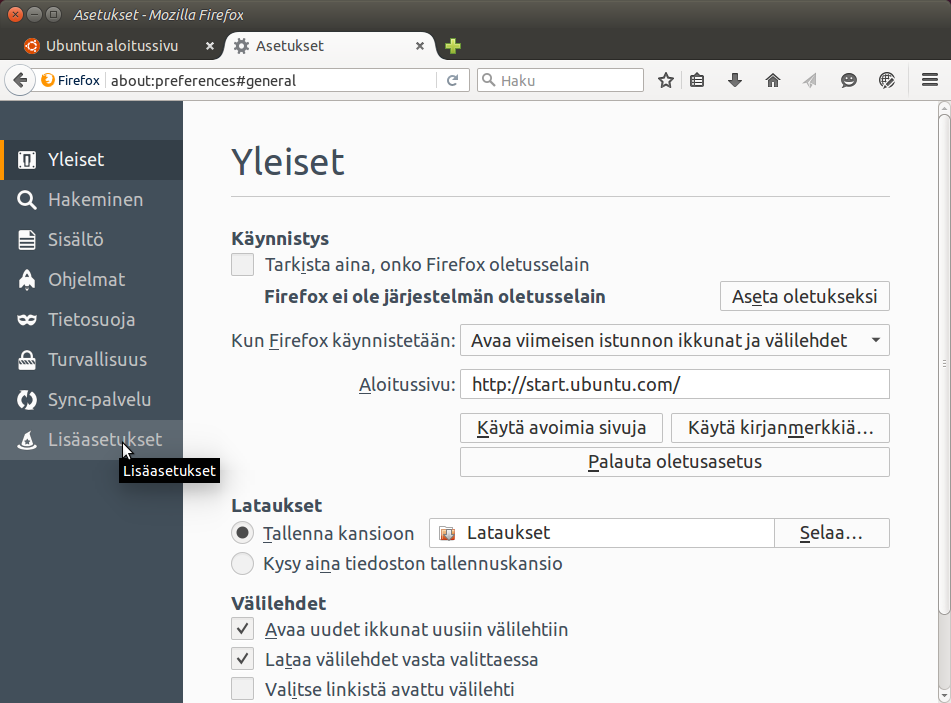The height and width of the screenshot is (703, 951).
Task: Expand 'Kun Firefox käynnistetään' dropdown
Action: (674, 341)
